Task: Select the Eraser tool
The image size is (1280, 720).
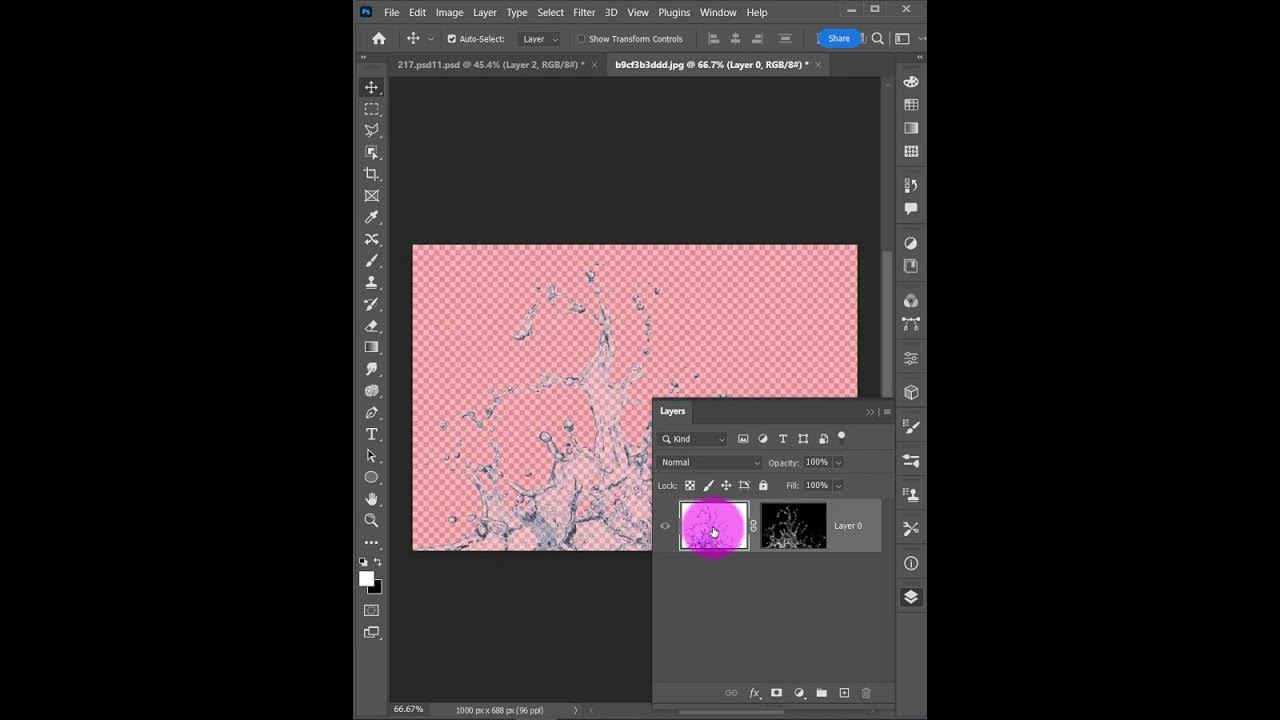Action: pos(372,326)
